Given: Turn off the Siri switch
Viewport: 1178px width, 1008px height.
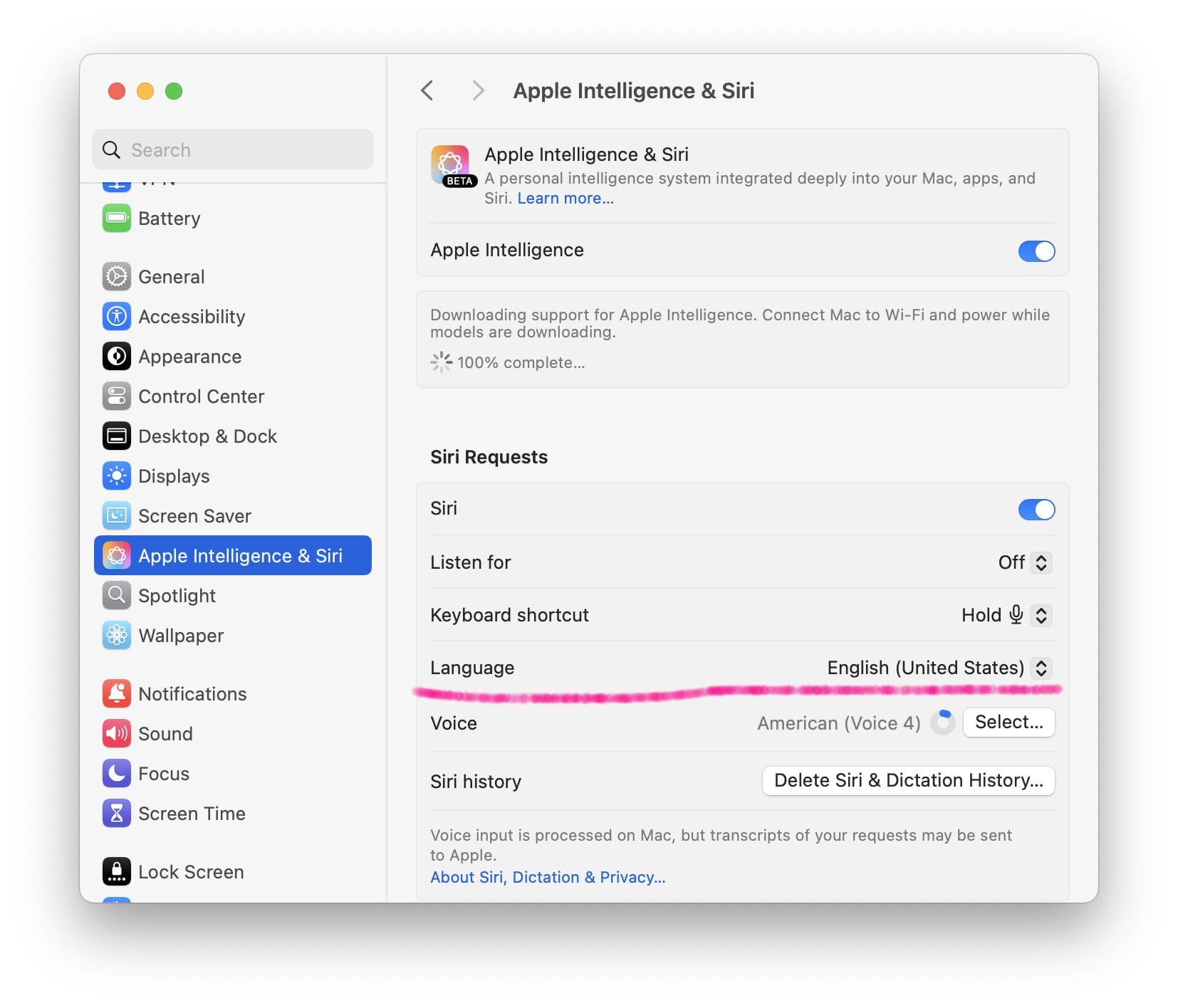Looking at the screenshot, I should (1036, 510).
